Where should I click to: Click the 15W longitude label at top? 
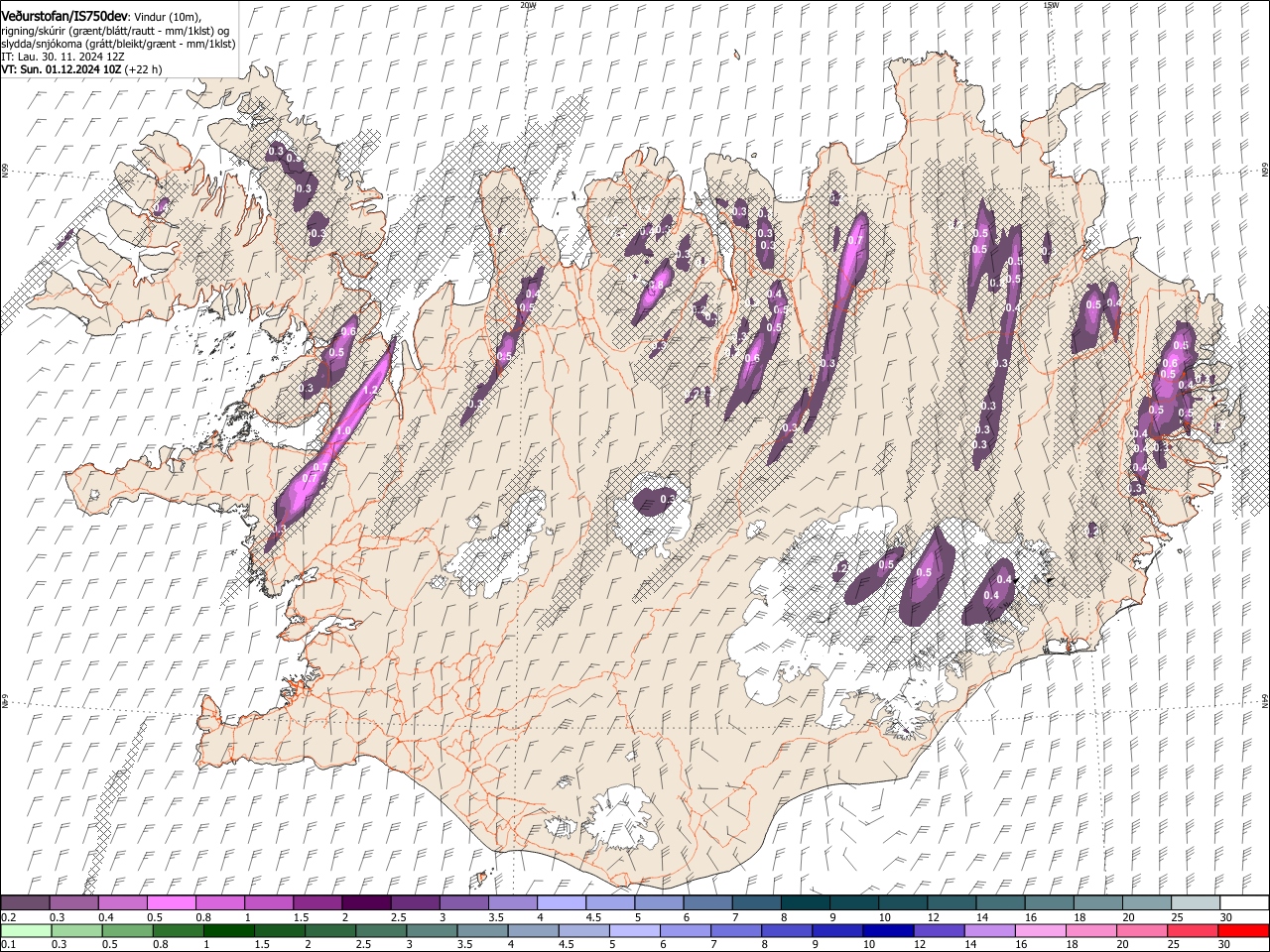tap(1050, 5)
